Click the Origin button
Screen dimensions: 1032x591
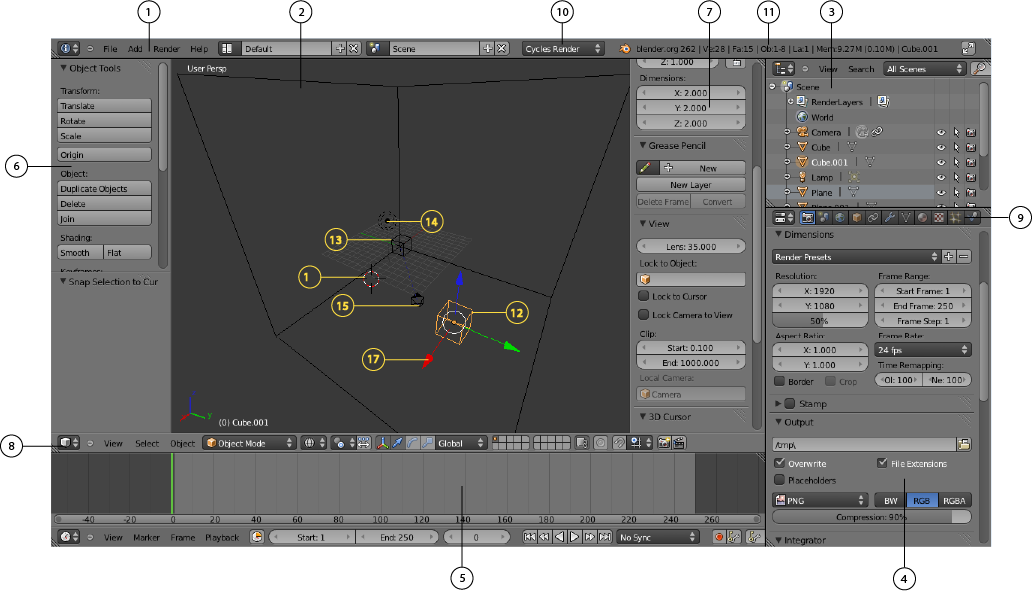105,155
